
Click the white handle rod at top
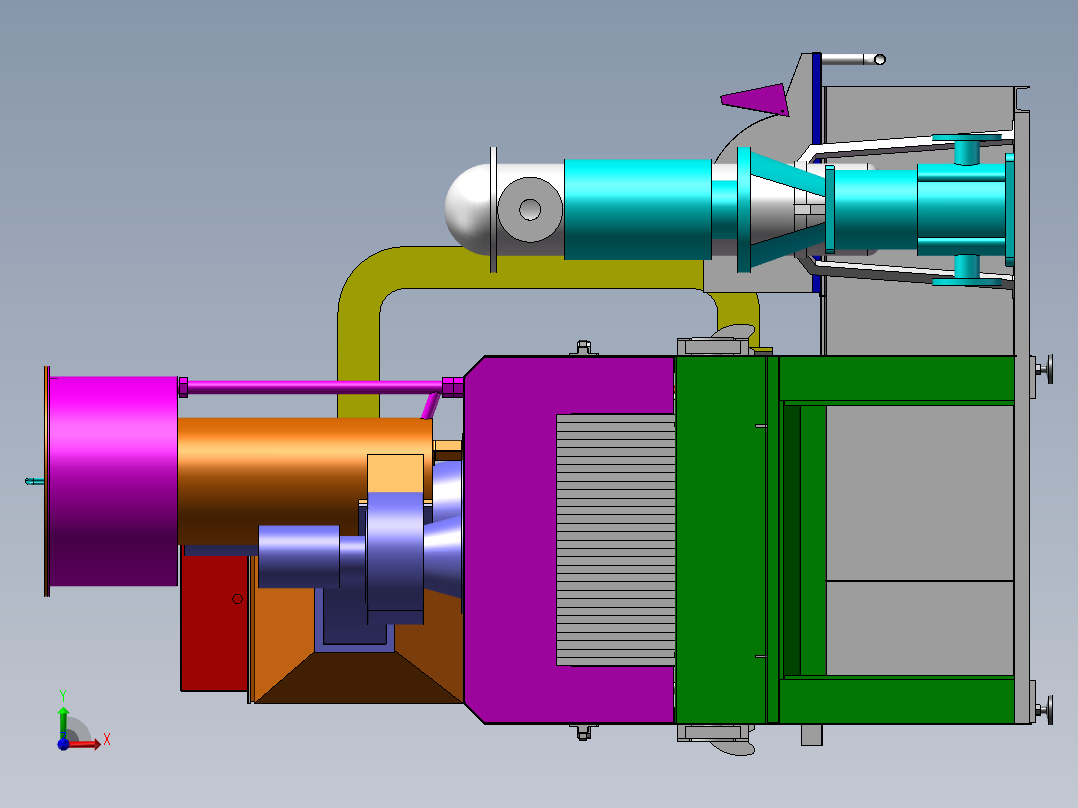(x=853, y=59)
